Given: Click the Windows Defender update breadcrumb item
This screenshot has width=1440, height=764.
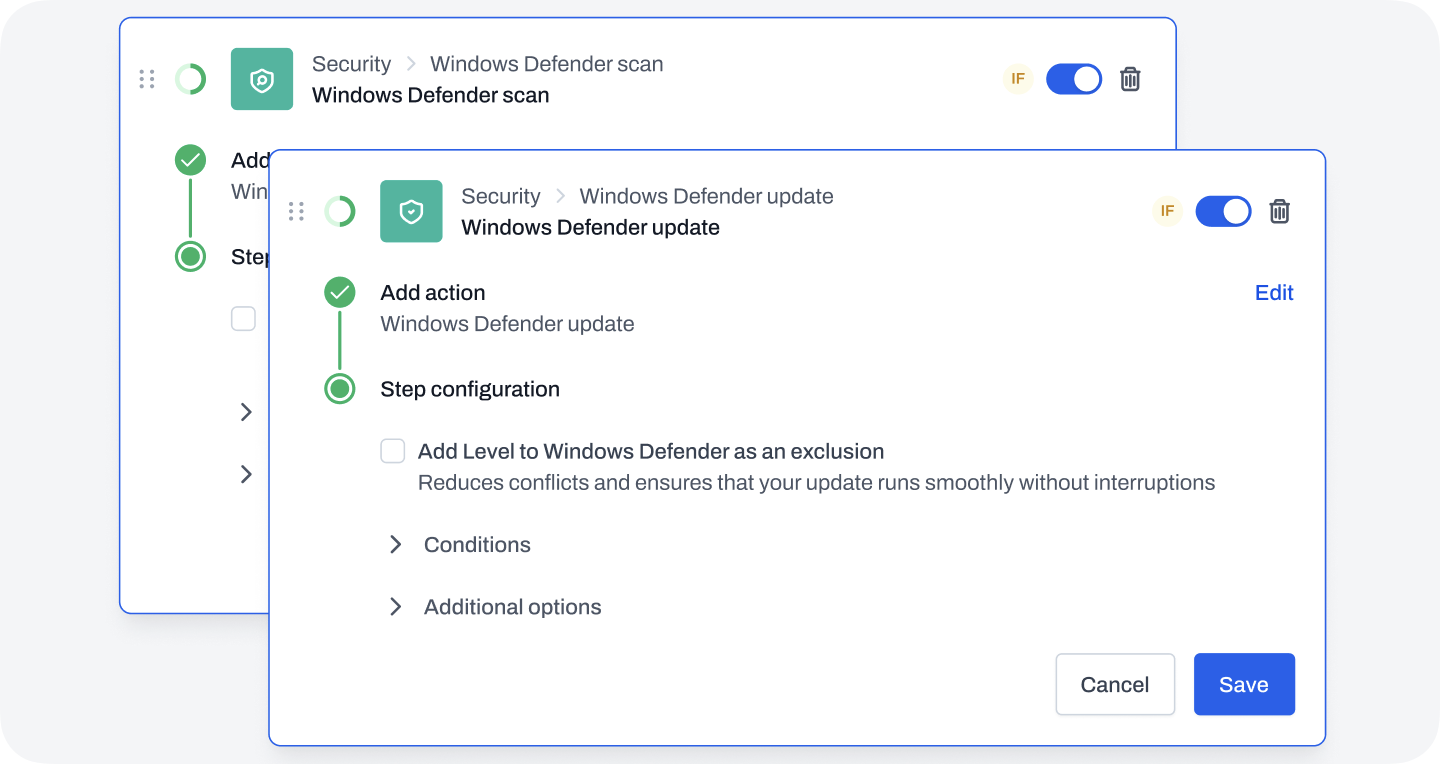Looking at the screenshot, I should click(705, 196).
